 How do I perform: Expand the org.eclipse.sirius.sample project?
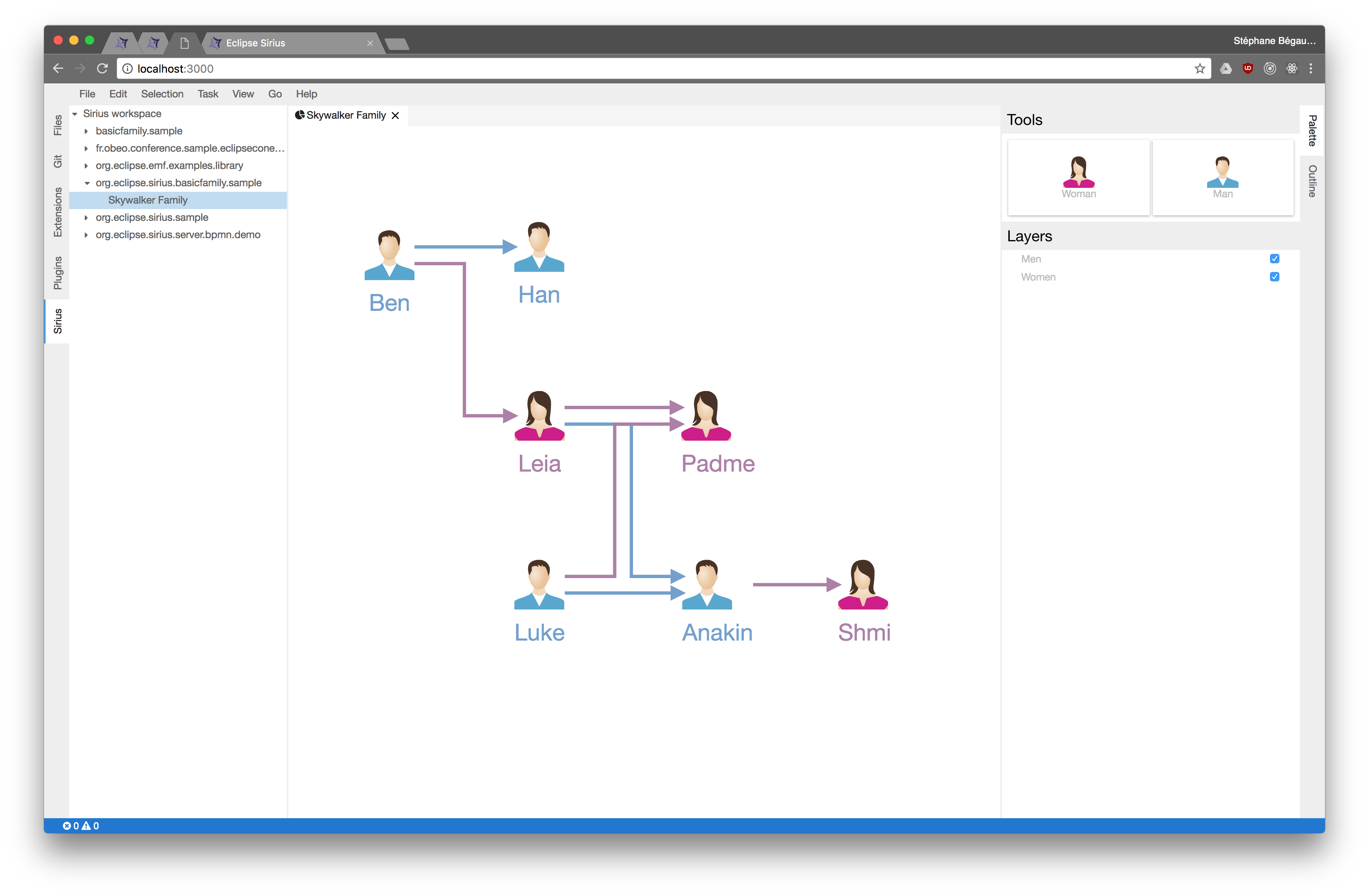click(x=86, y=217)
